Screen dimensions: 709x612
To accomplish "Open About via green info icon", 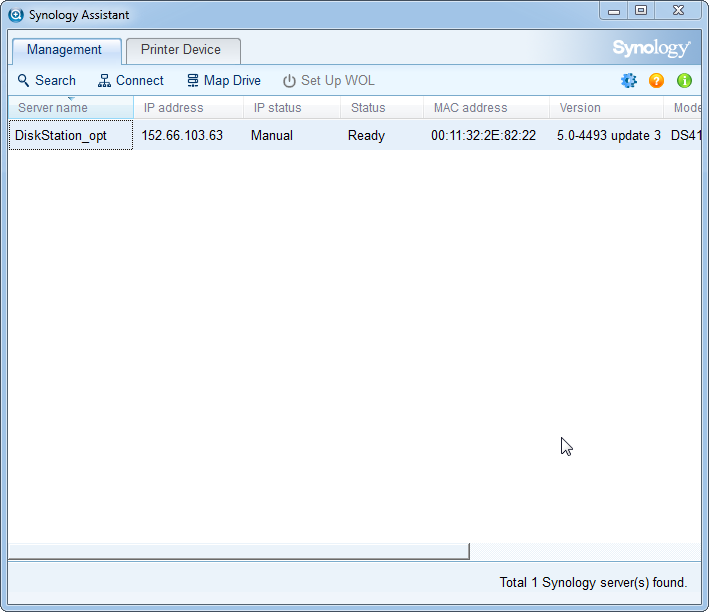I will [684, 81].
